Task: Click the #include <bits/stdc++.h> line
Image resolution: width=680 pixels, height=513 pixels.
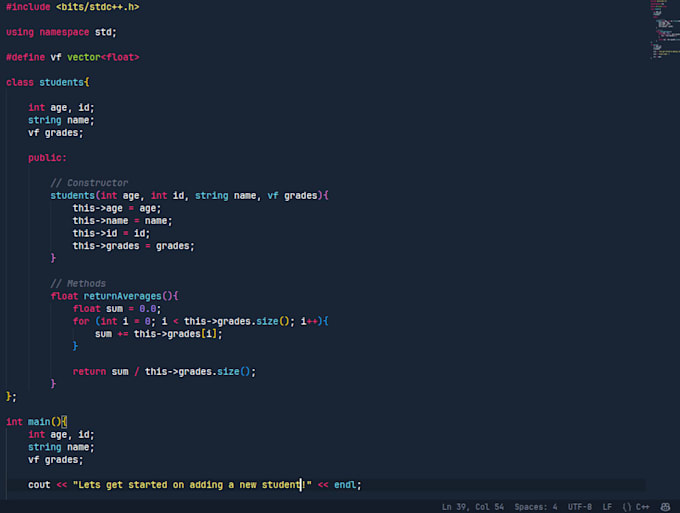Action: tap(72, 7)
